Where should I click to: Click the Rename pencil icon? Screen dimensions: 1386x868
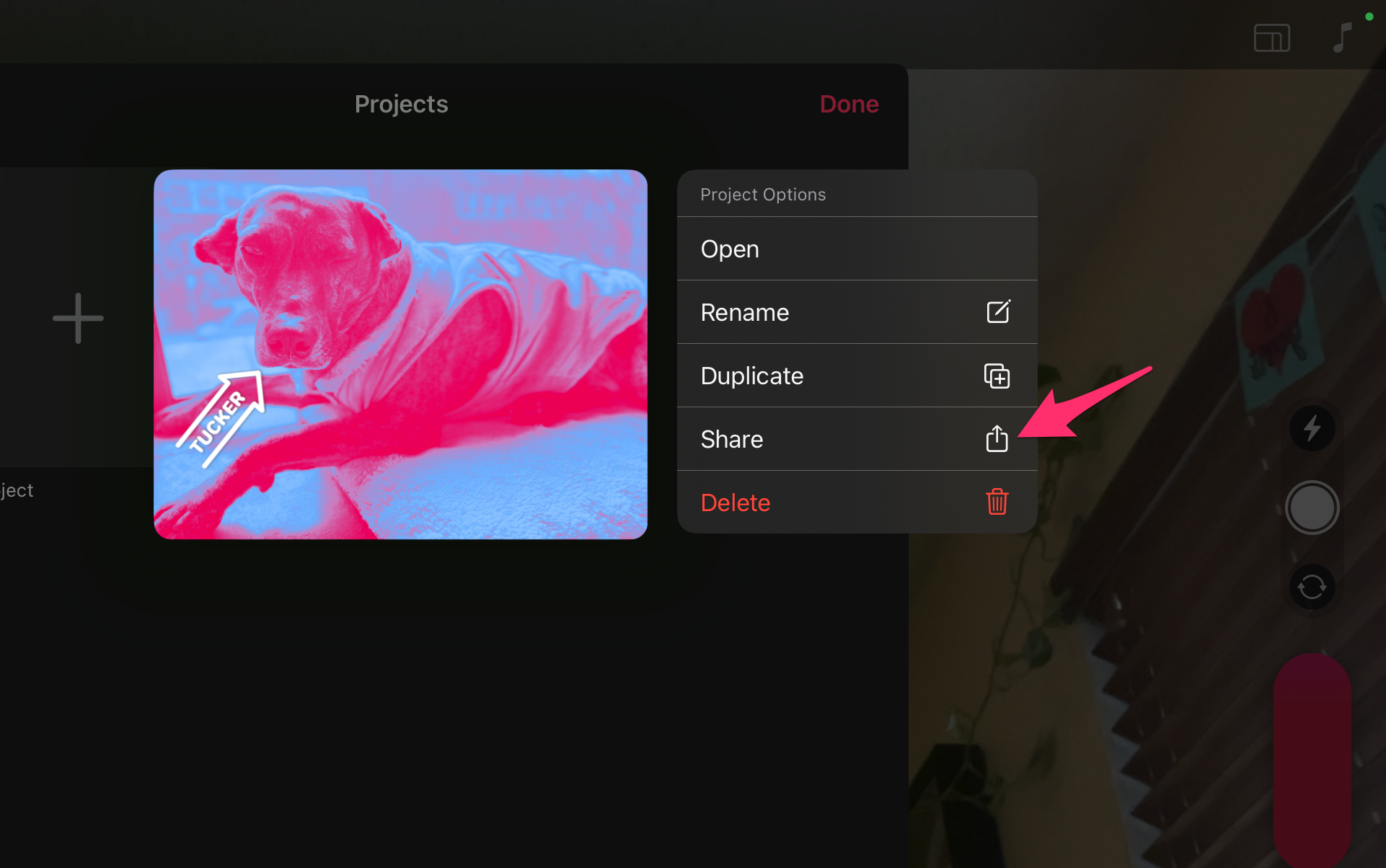pos(998,311)
